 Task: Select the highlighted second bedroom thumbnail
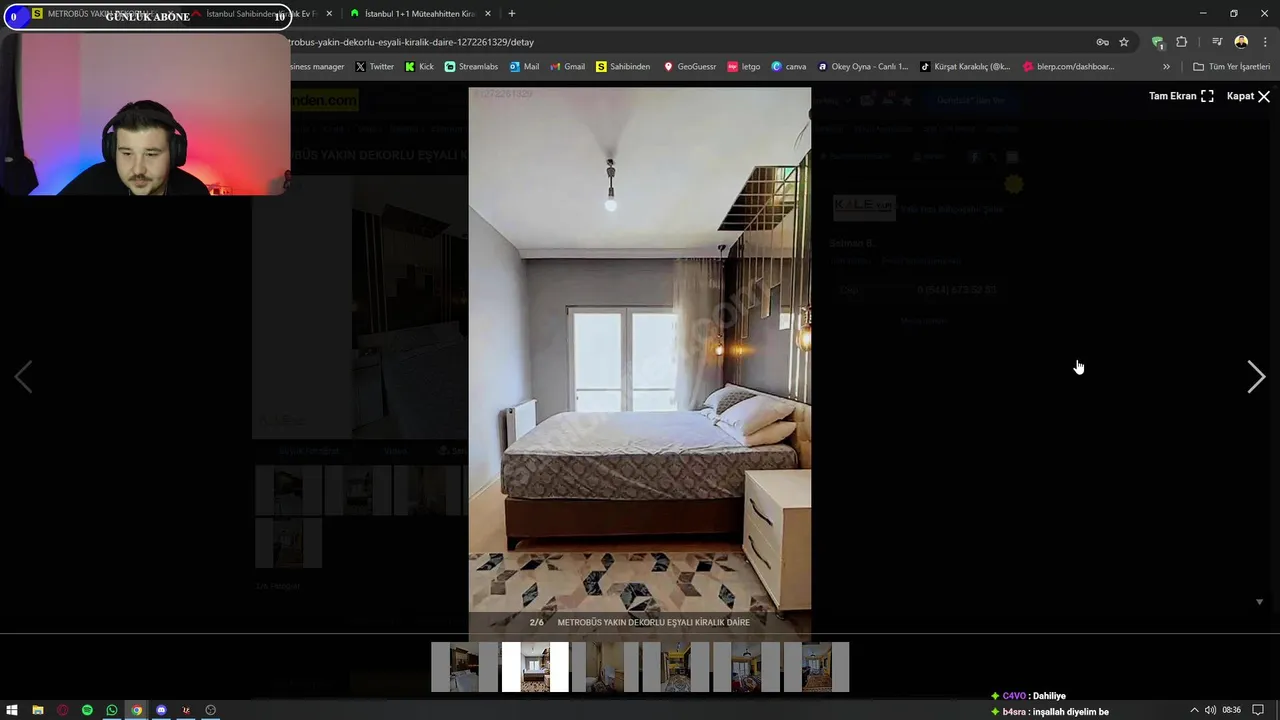coord(535,667)
